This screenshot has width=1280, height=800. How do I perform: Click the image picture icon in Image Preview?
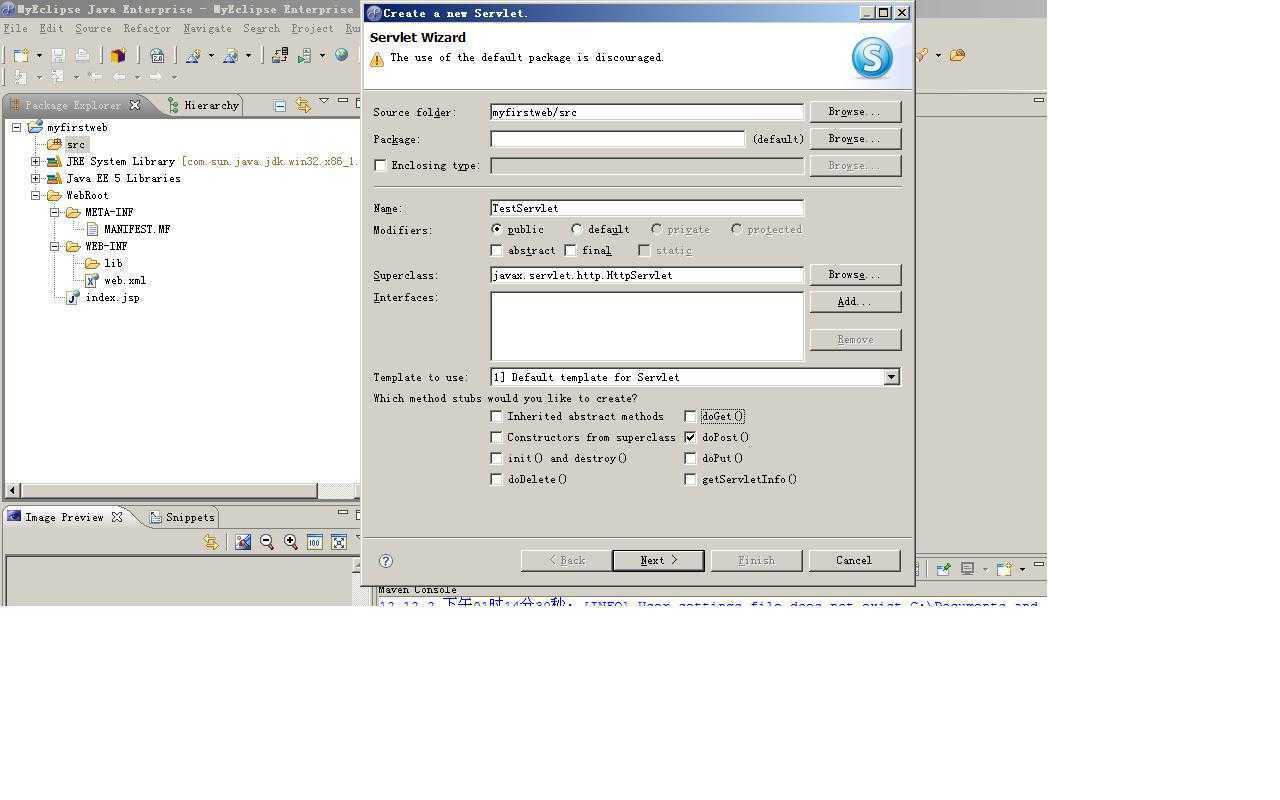(243, 541)
